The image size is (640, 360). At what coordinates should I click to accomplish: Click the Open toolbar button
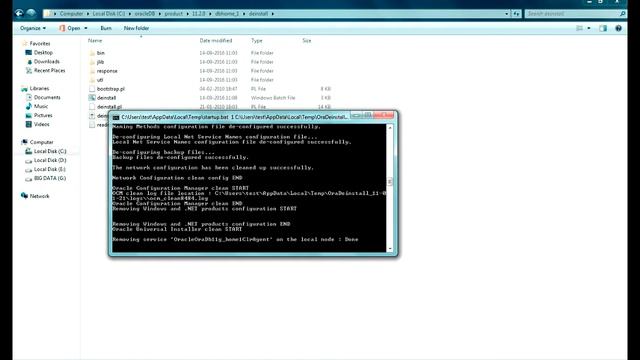pos(70,28)
